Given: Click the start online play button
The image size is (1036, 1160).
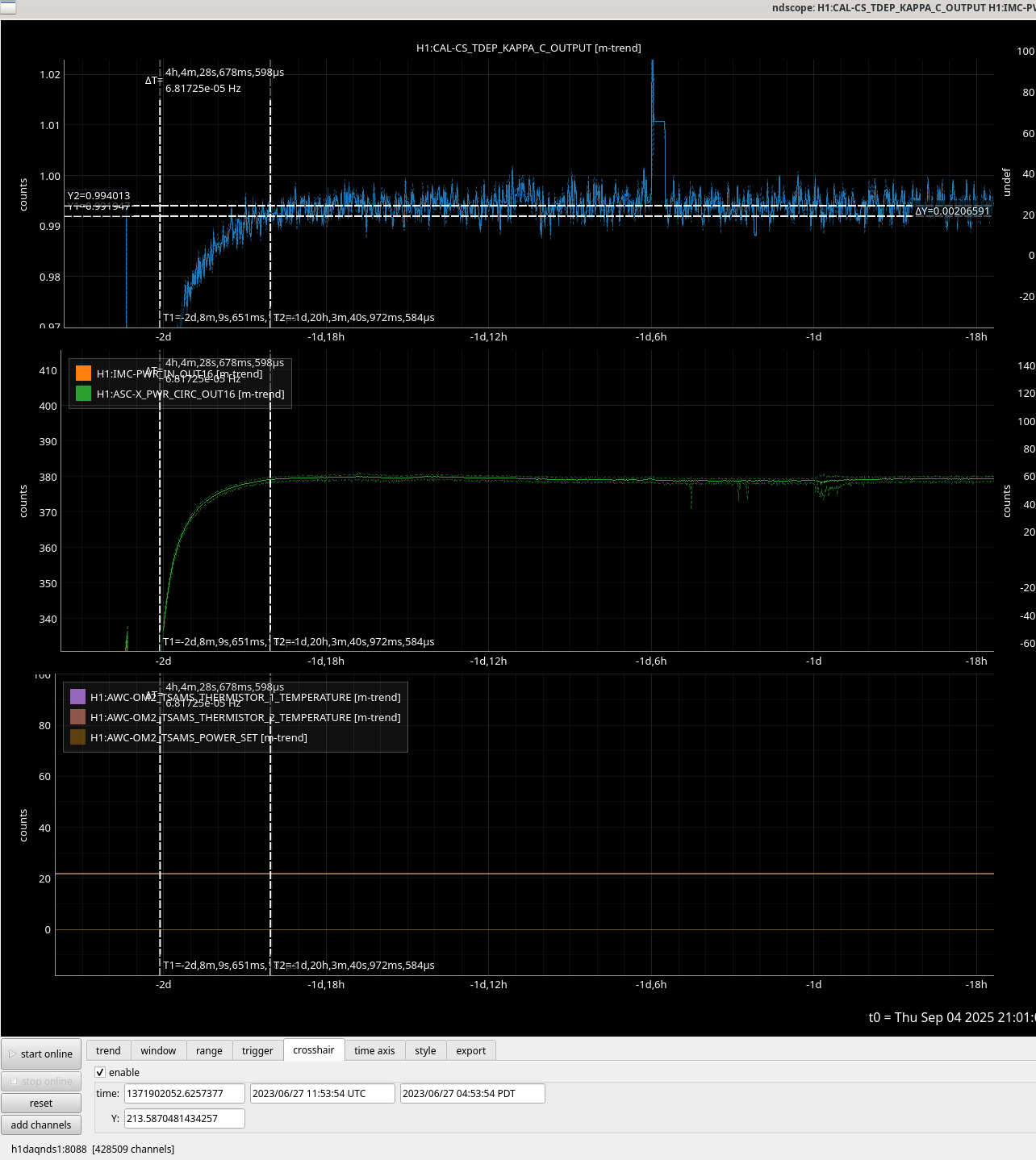Looking at the screenshot, I should 41,1054.
